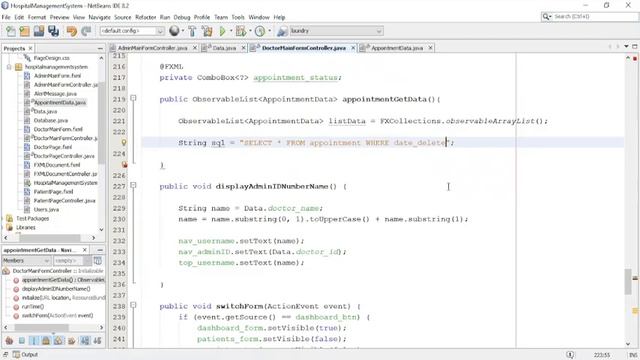Collapse the switchForm method fold at line 238
The image size is (640, 360).
pyautogui.click(x=133, y=305)
